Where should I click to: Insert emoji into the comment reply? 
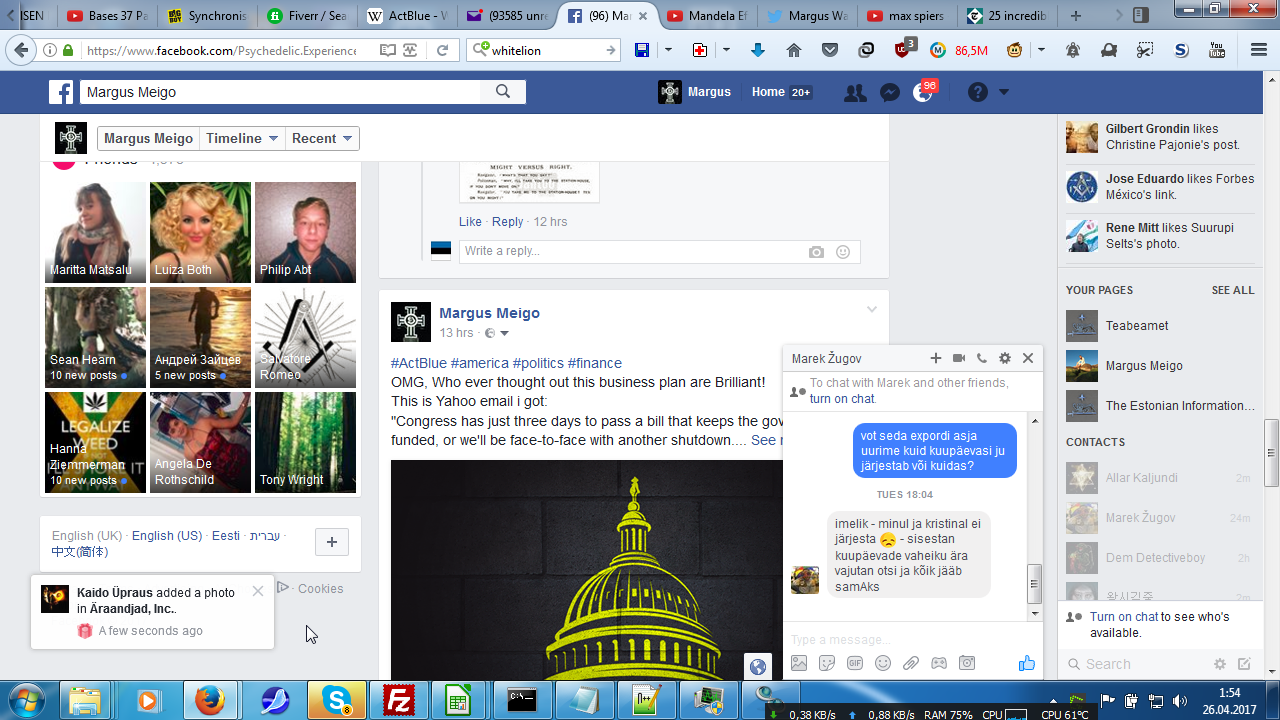point(843,252)
